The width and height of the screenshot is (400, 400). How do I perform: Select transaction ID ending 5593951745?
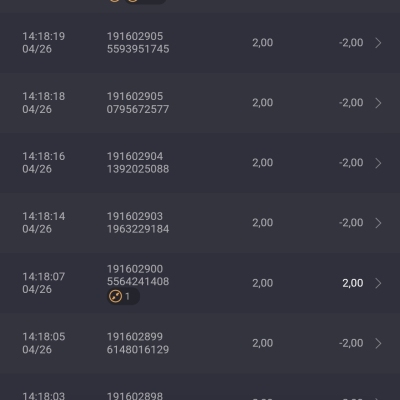[138, 43]
